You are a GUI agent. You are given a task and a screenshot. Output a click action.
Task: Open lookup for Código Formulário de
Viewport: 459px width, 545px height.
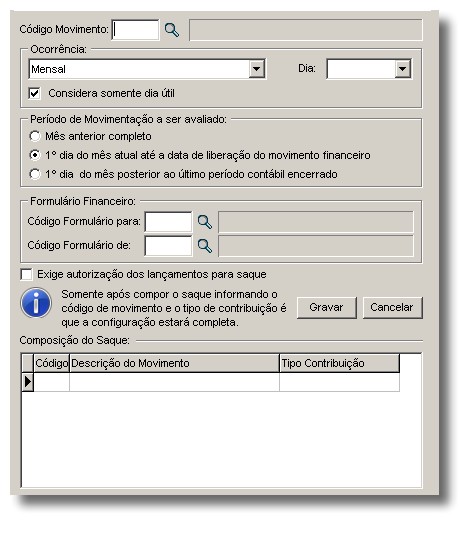point(205,246)
